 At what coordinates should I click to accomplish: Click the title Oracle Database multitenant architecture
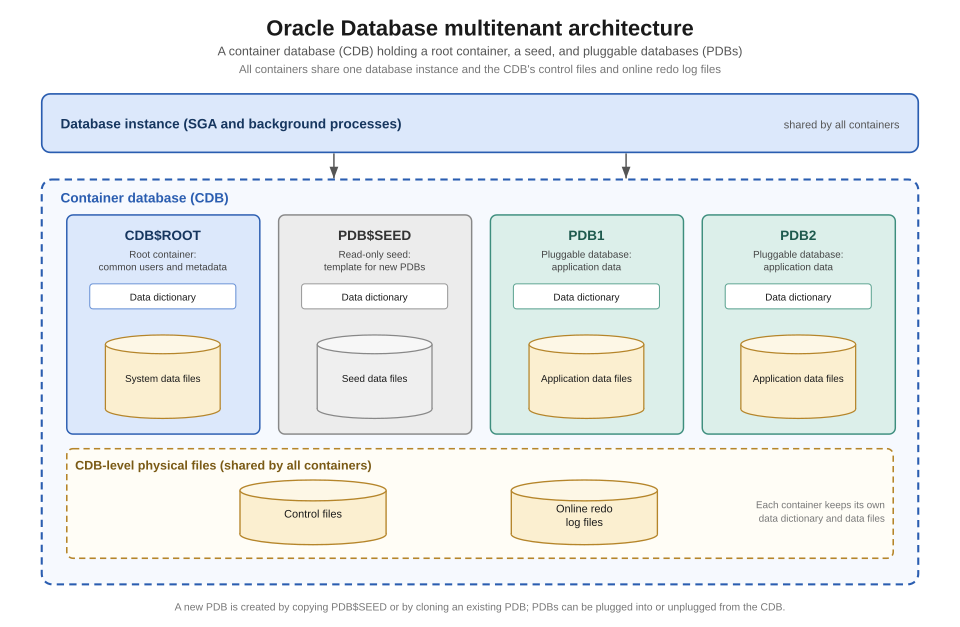click(x=480, y=28)
